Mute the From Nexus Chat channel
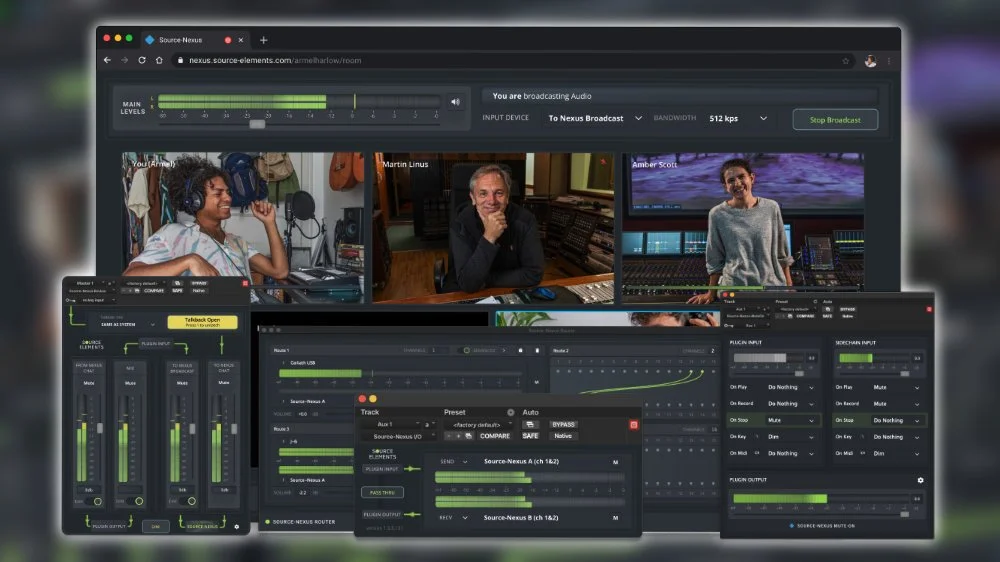Screen dimensions: 1000x562 click(x=89, y=383)
